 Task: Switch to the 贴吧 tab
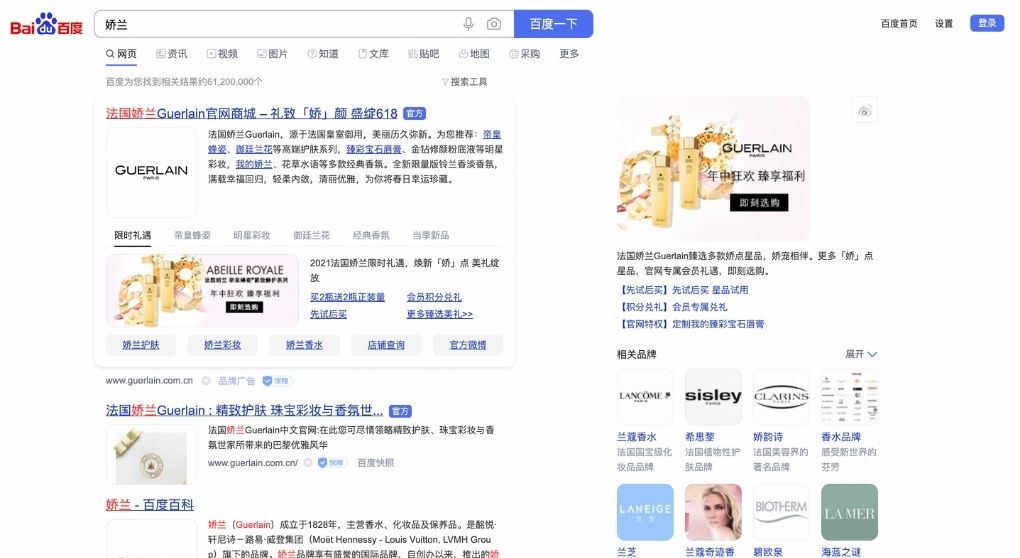coord(423,54)
